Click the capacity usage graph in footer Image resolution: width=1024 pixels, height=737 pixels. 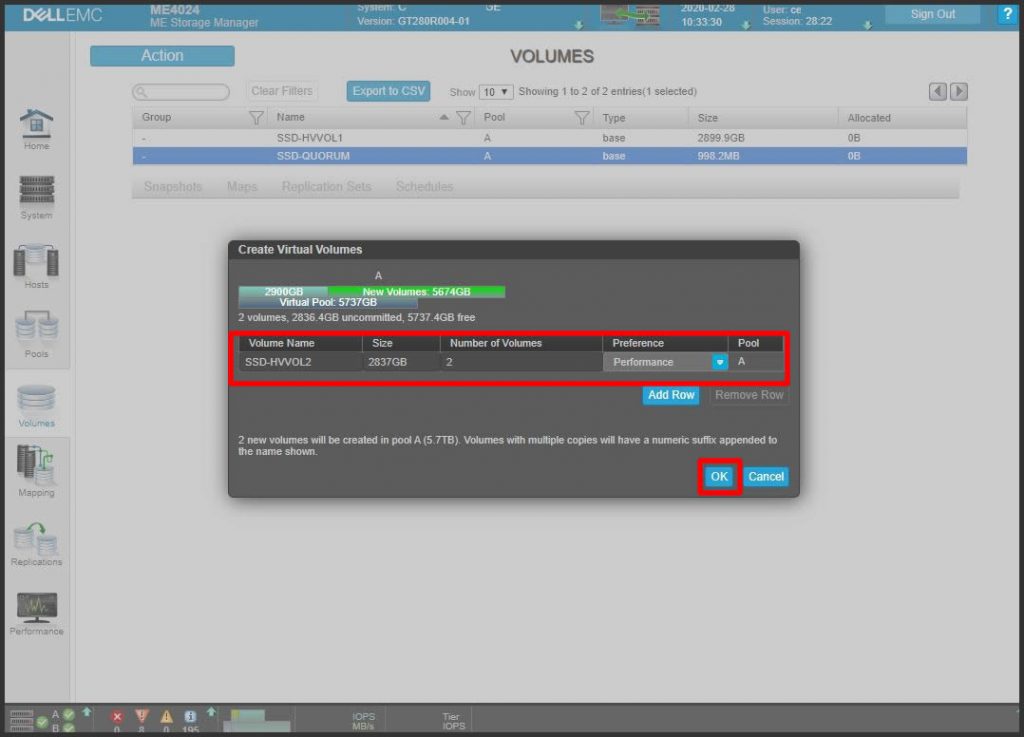(257, 720)
